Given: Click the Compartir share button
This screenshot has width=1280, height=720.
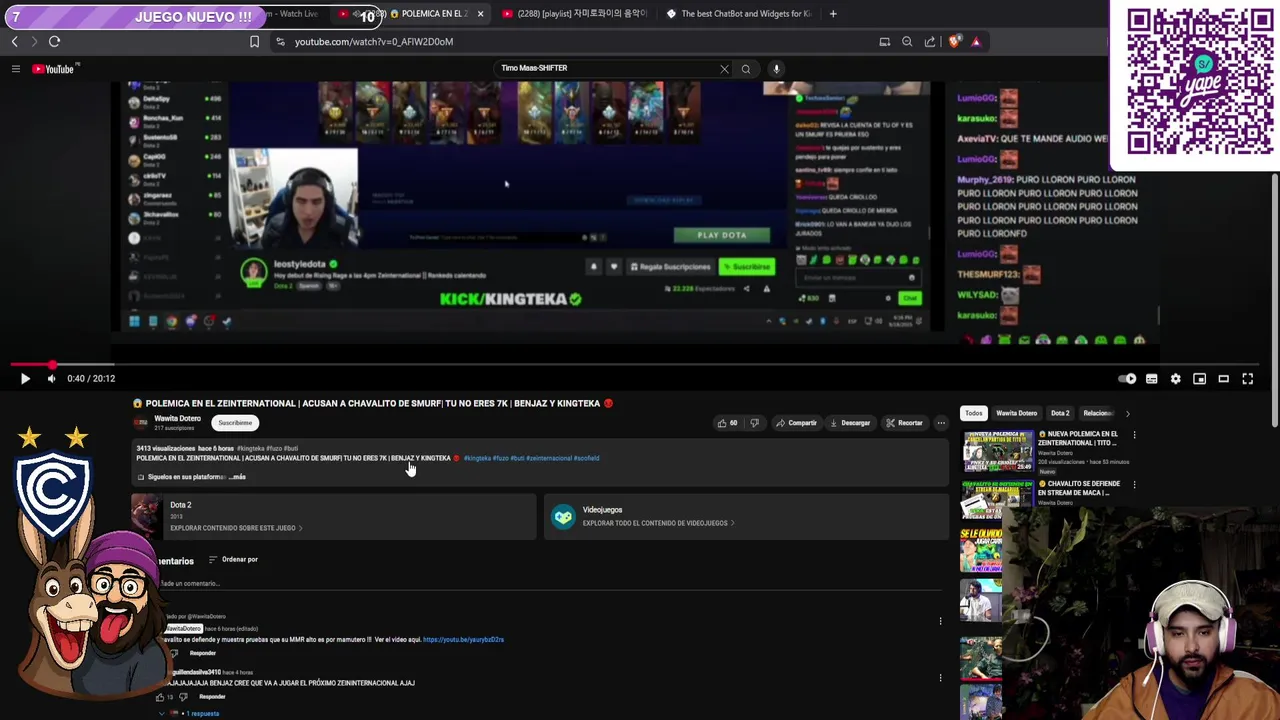Looking at the screenshot, I should tap(796, 423).
